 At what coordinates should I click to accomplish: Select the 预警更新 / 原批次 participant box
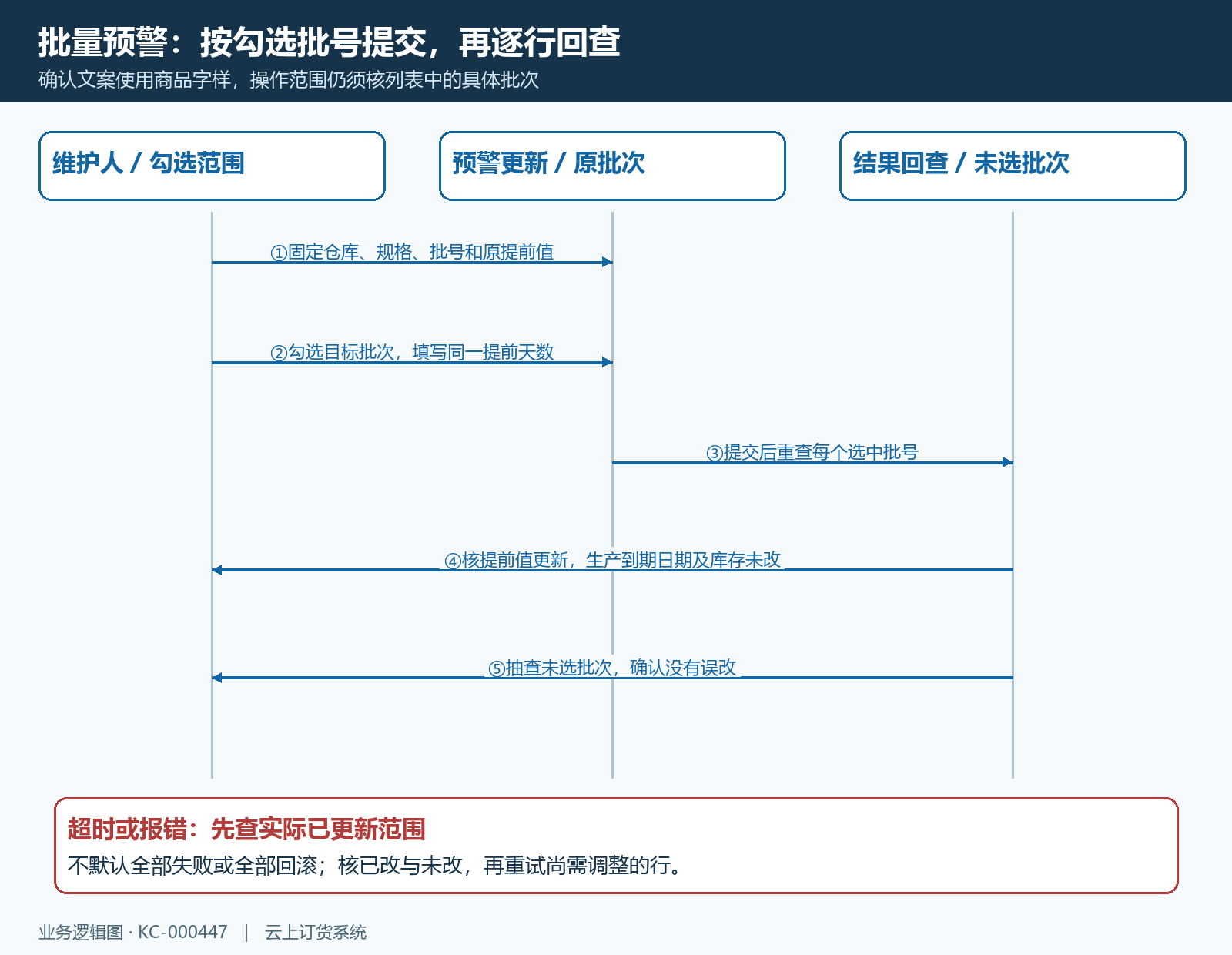pyautogui.click(x=612, y=166)
